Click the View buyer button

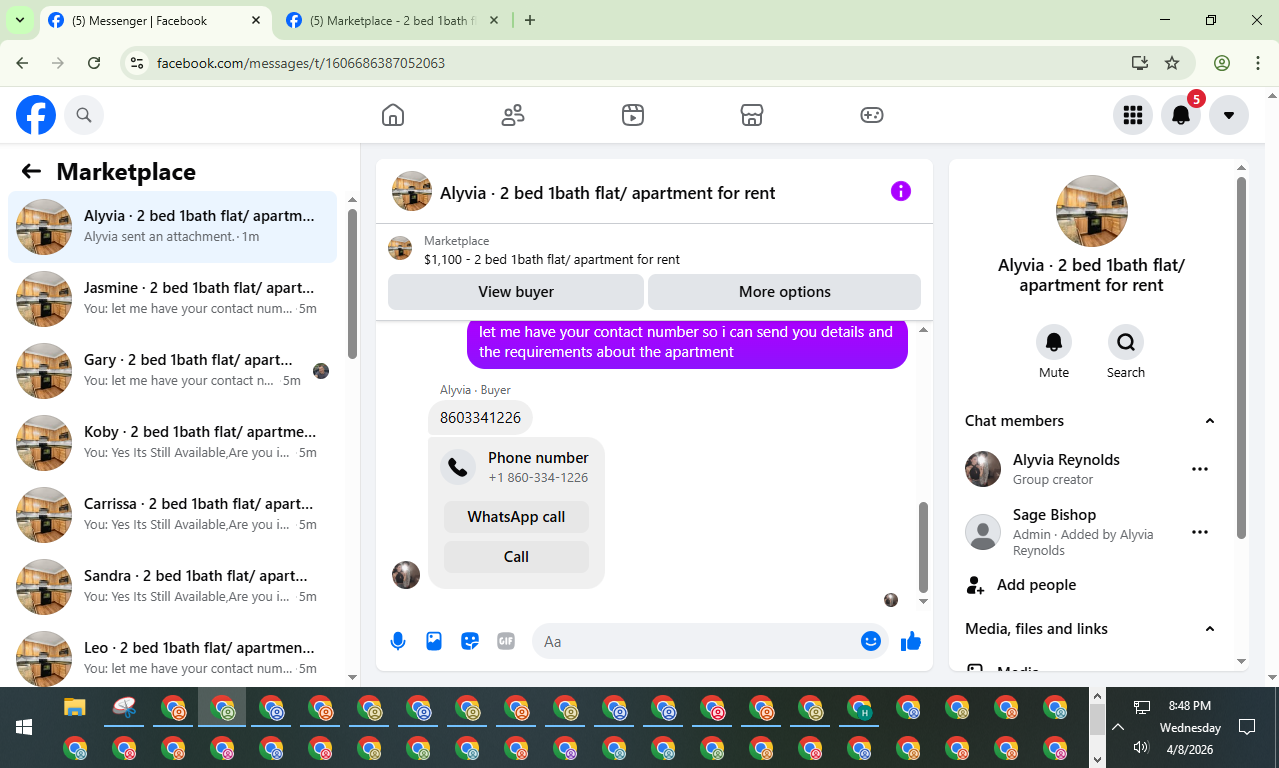[x=516, y=292]
